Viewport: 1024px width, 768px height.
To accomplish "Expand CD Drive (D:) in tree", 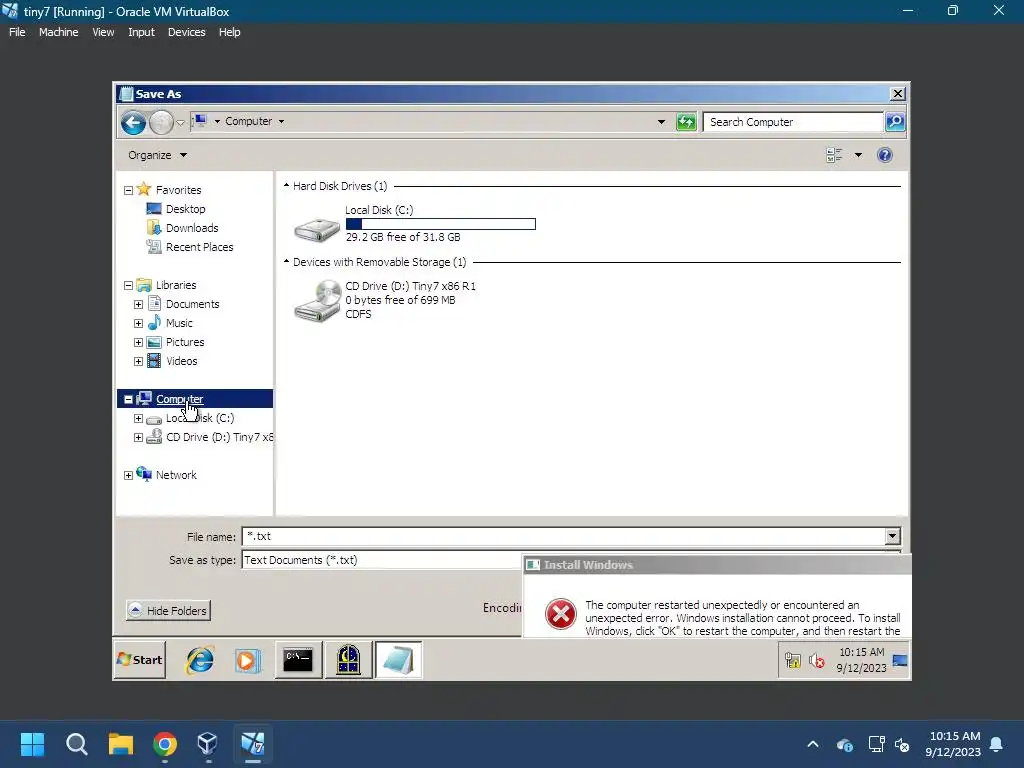I will pyautogui.click(x=138, y=438).
